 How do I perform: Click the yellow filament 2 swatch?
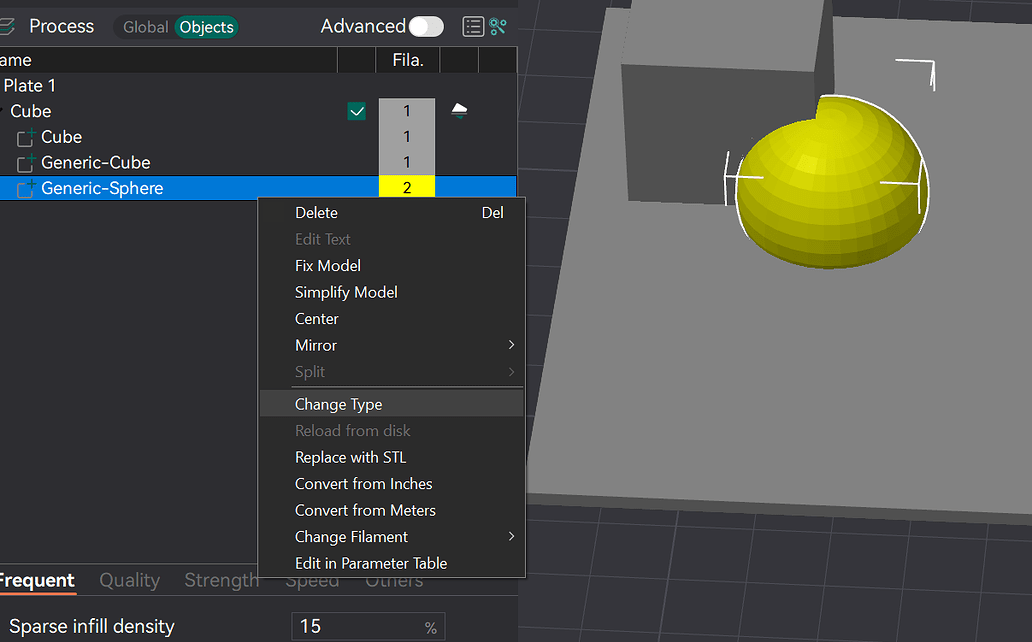[x=407, y=188]
